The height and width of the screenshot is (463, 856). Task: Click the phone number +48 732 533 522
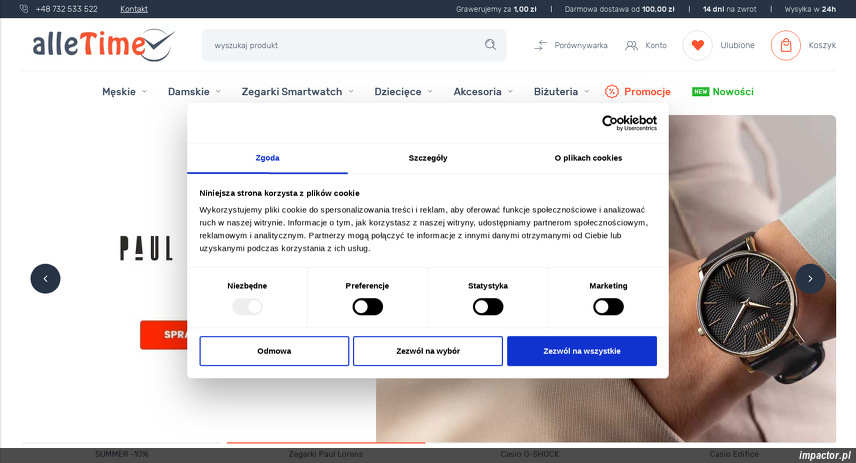pos(67,9)
